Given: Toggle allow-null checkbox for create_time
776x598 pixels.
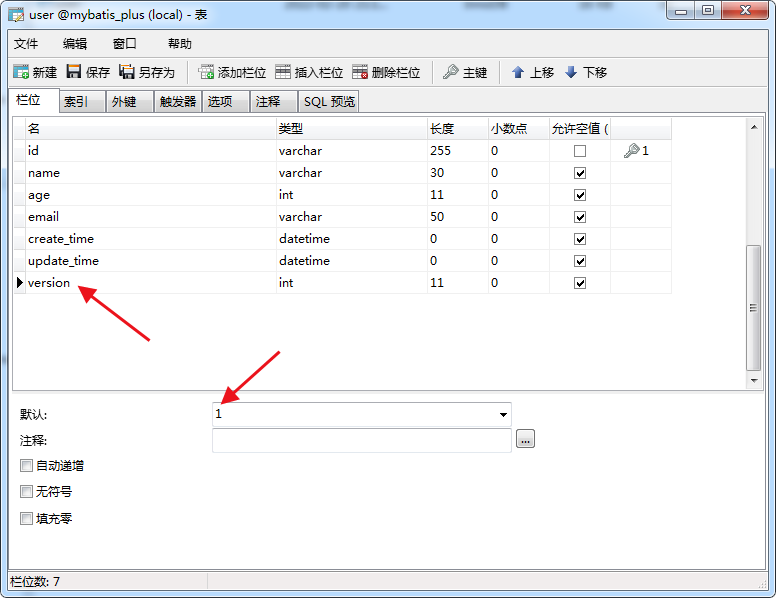Looking at the screenshot, I should (x=580, y=239).
